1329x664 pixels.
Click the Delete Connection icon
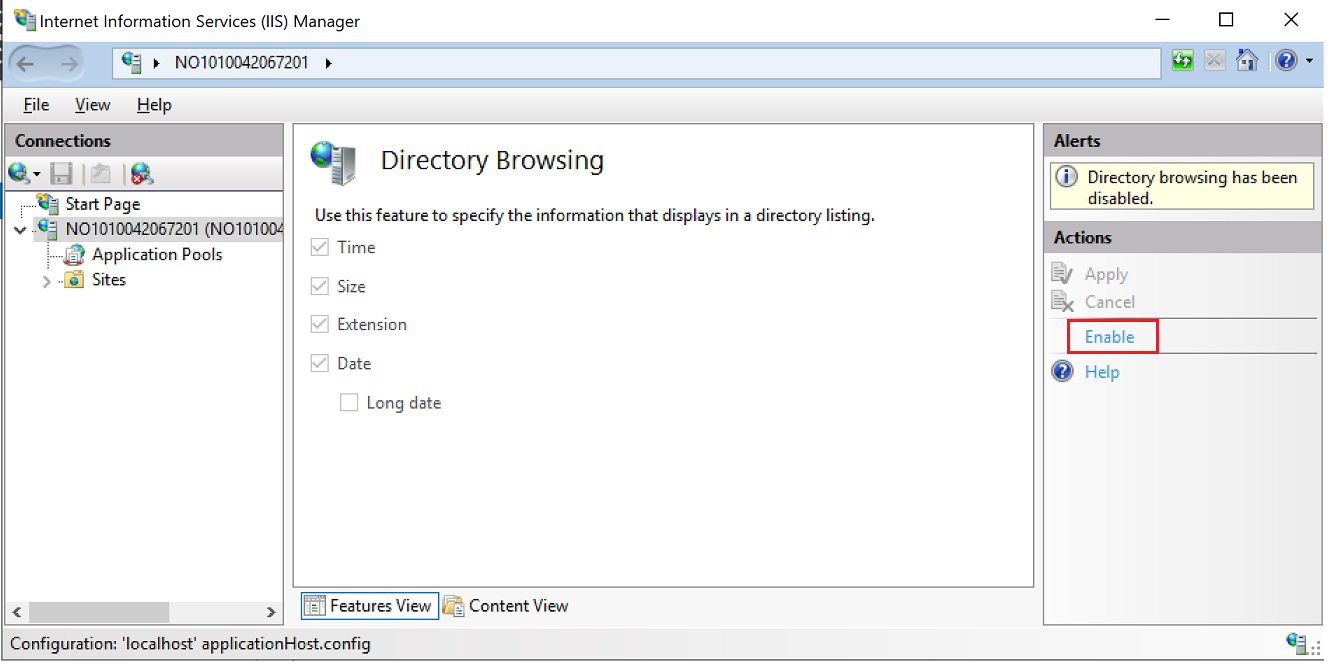point(142,174)
